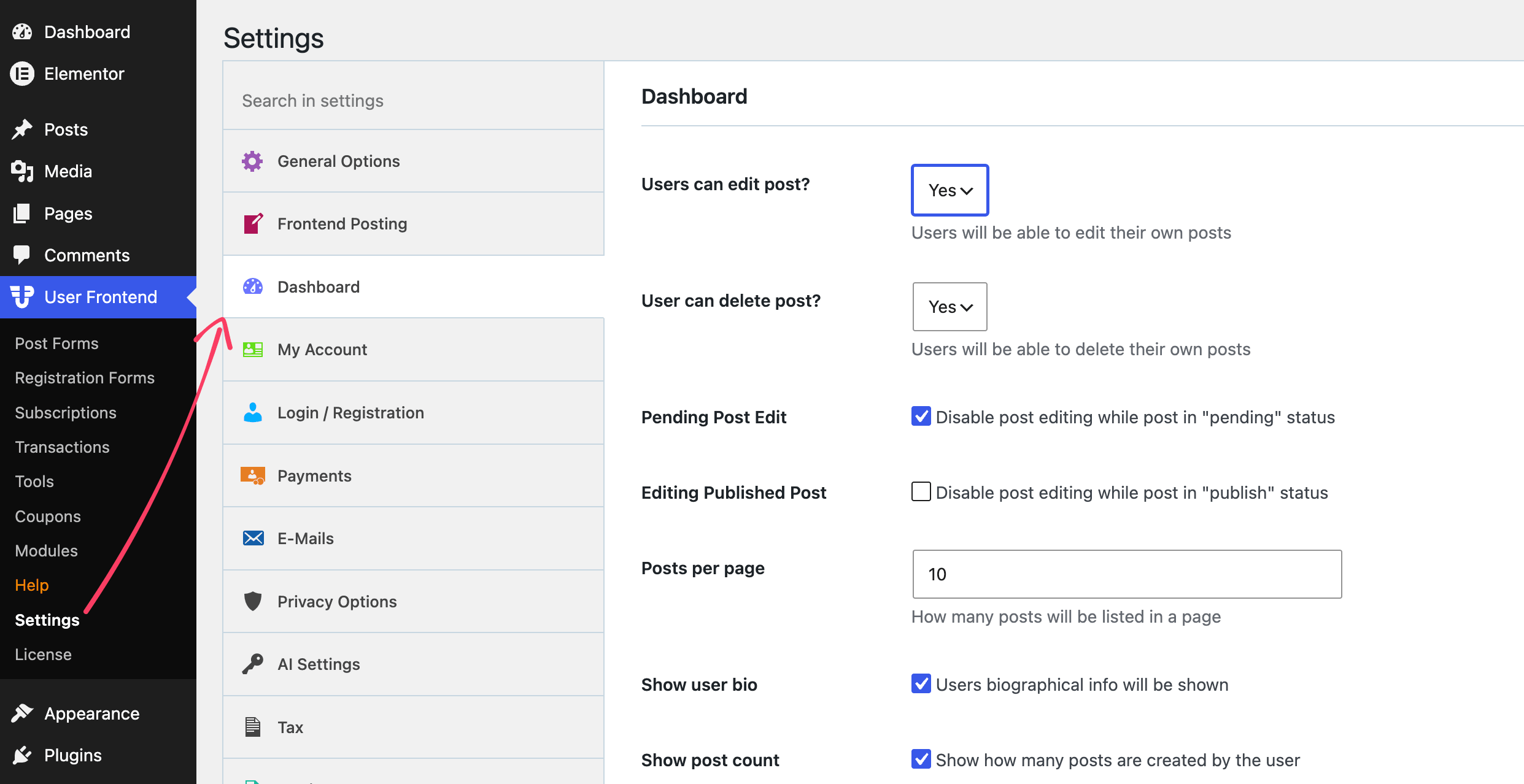Click the Media icon in the sidebar
The image size is (1524, 784).
coord(22,171)
